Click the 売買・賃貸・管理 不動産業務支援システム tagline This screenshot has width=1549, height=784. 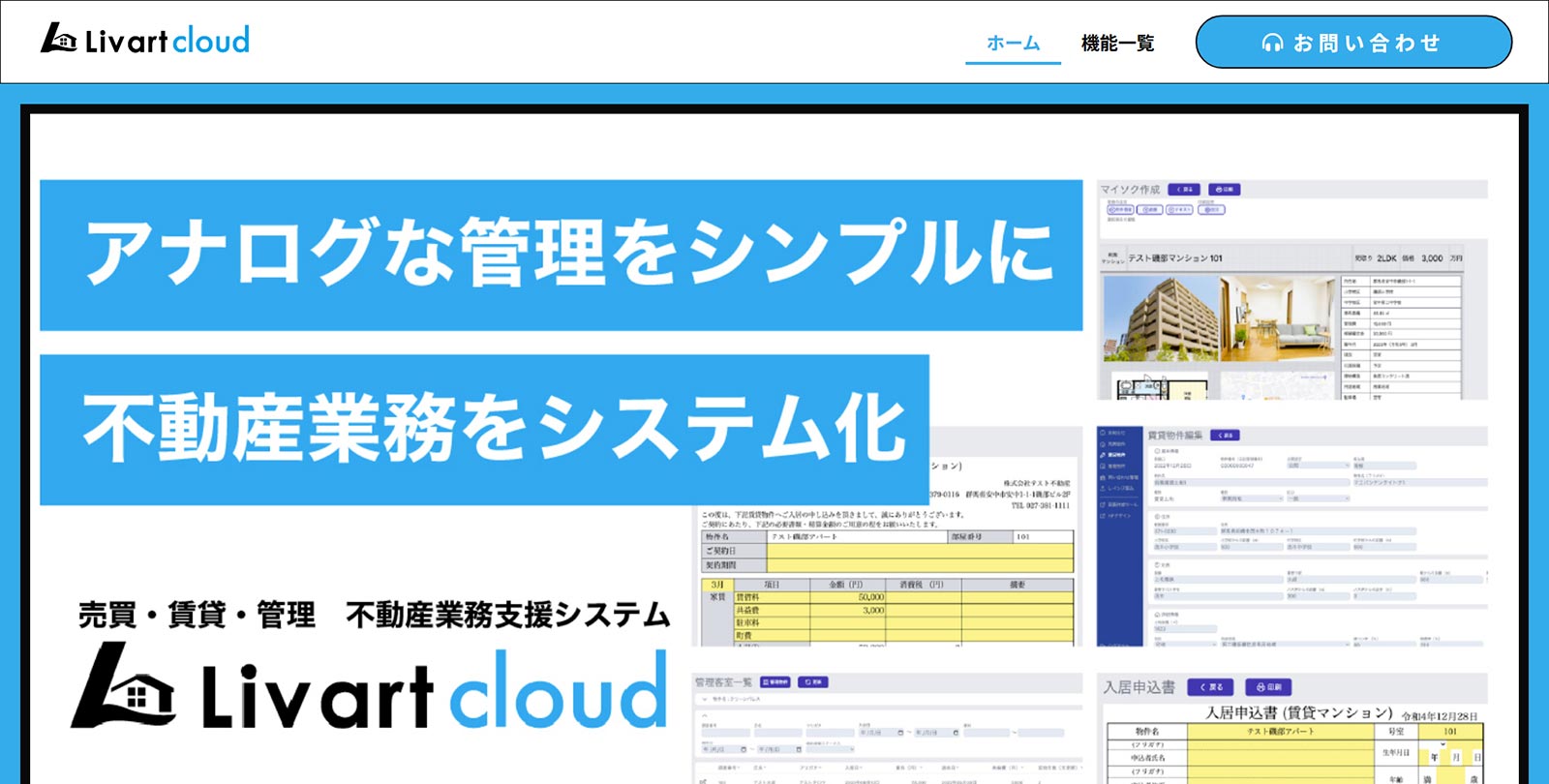tap(374, 615)
